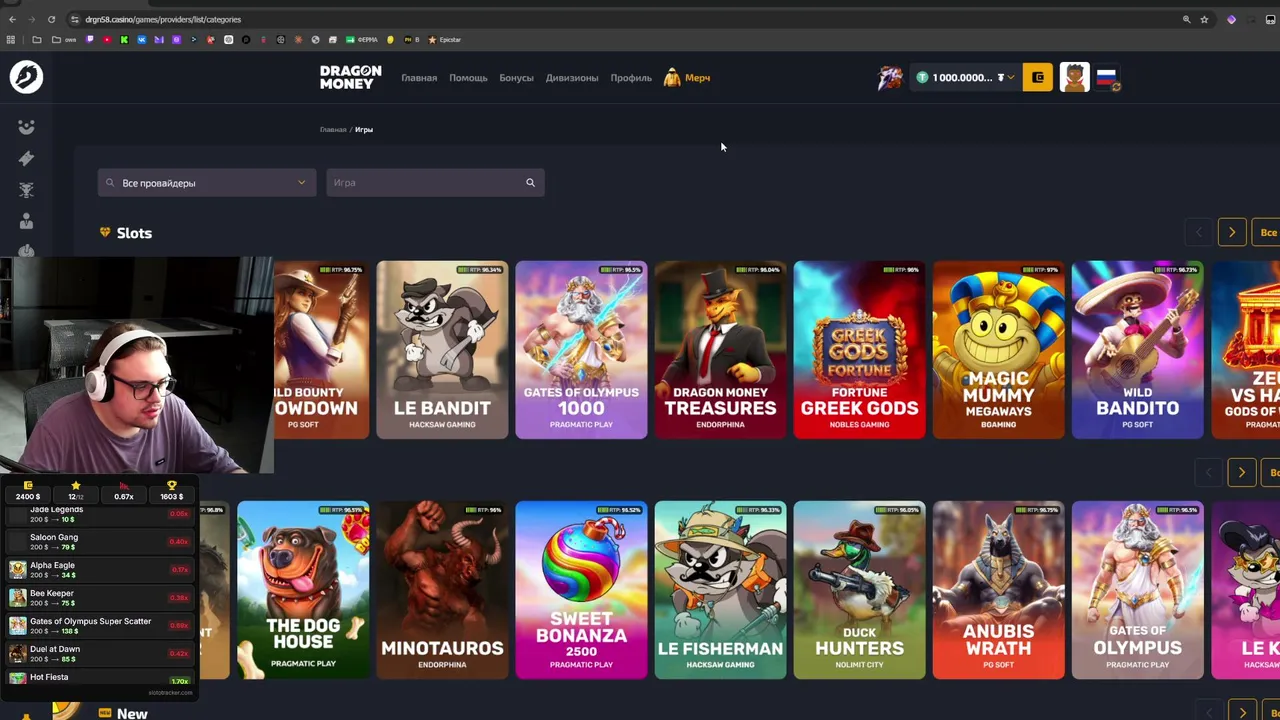
Task: Click the trophy sidebar icon
Action: click(26, 190)
